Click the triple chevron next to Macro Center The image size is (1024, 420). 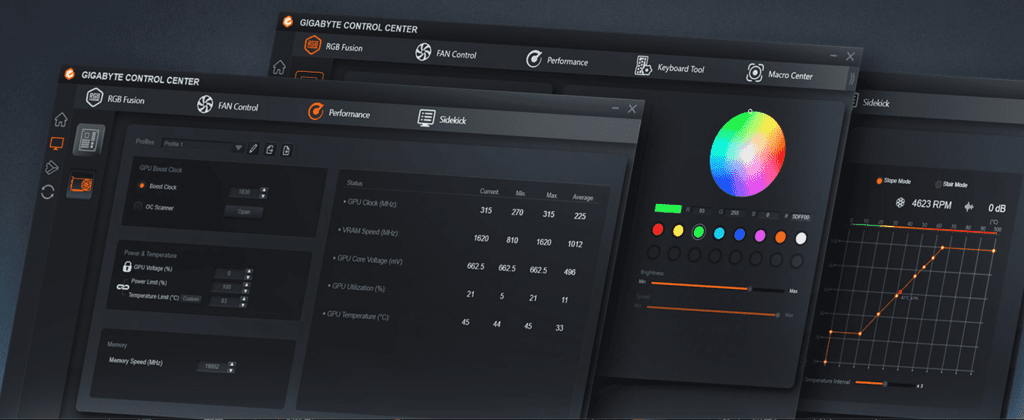coord(852,80)
